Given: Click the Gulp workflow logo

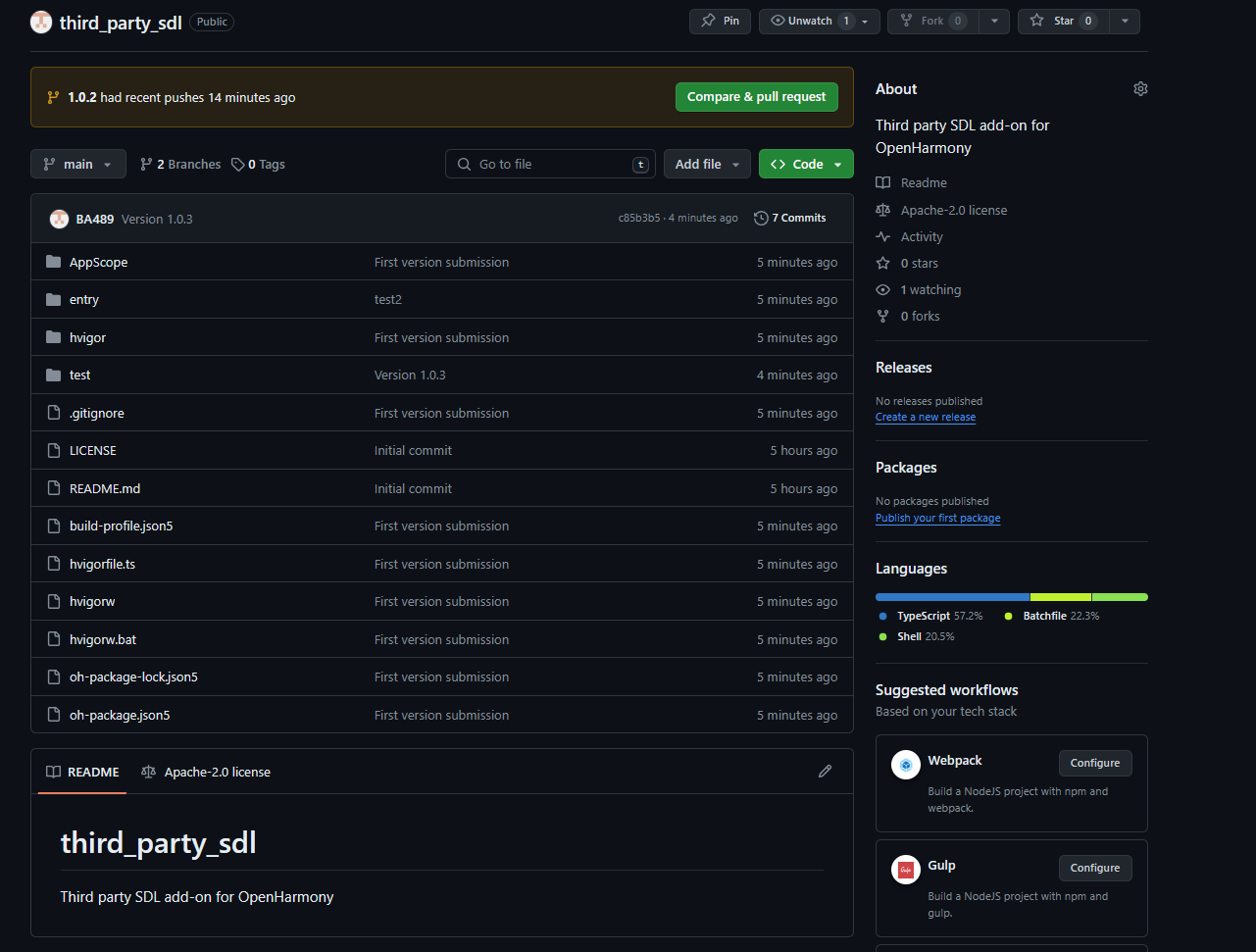Looking at the screenshot, I should coord(906,870).
